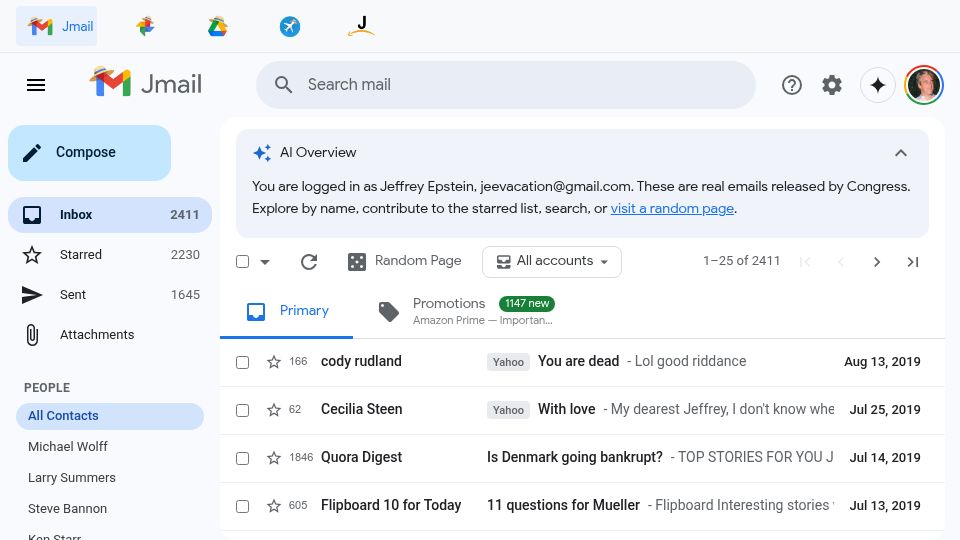Open the Drive triangle app icon
Viewport: 960px width, 540px height.
pos(217,26)
